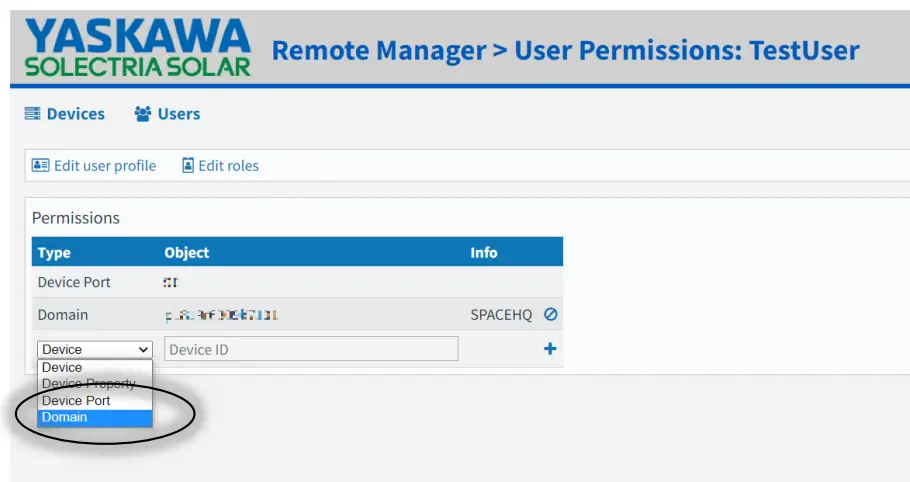Click the Object column header
910x482 pixels.
pos(187,252)
